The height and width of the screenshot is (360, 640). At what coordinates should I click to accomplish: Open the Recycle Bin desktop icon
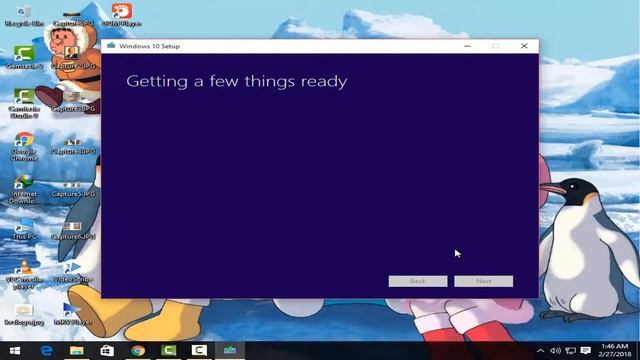[x=24, y=16]
